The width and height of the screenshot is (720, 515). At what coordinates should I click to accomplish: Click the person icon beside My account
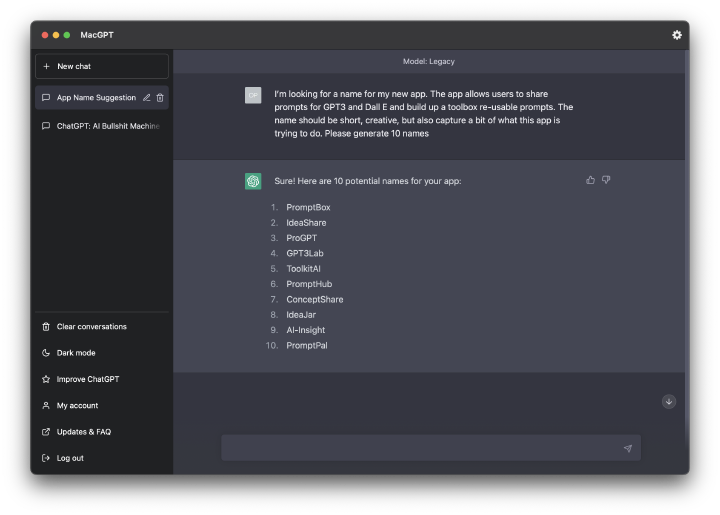pyautogui.click(x=46, y=406)
